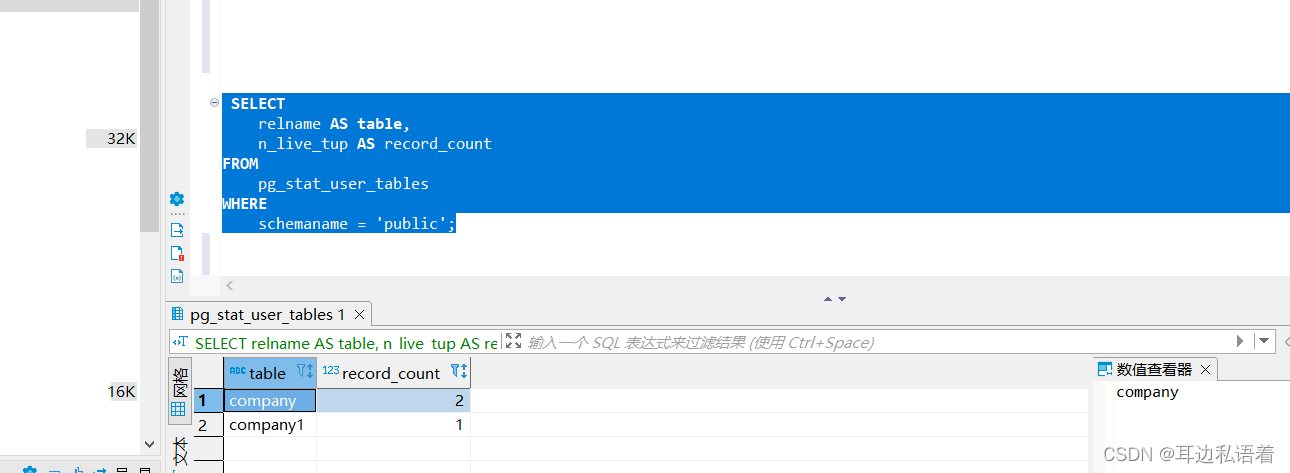Select the 'table' column header
Image resolution: width=1290 pixels, height=473 pixels.
(270, 373)
